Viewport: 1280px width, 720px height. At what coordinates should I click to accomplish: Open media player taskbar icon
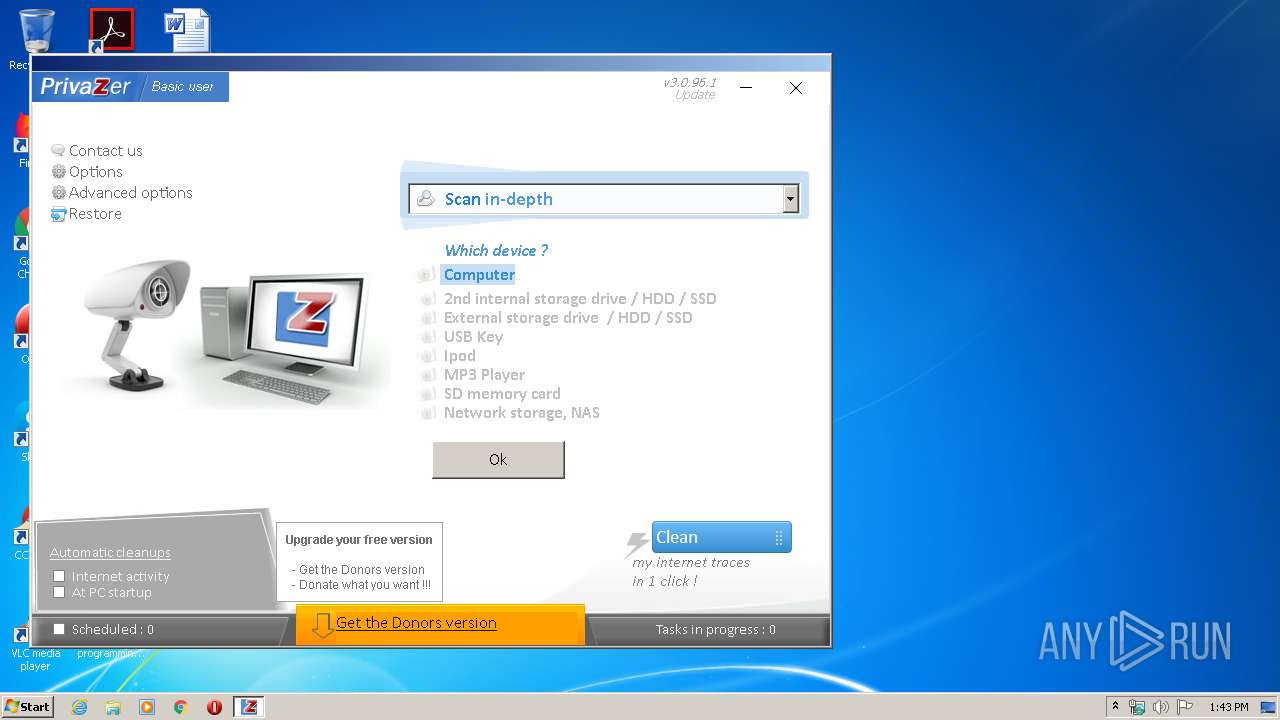tap(147, 707)
